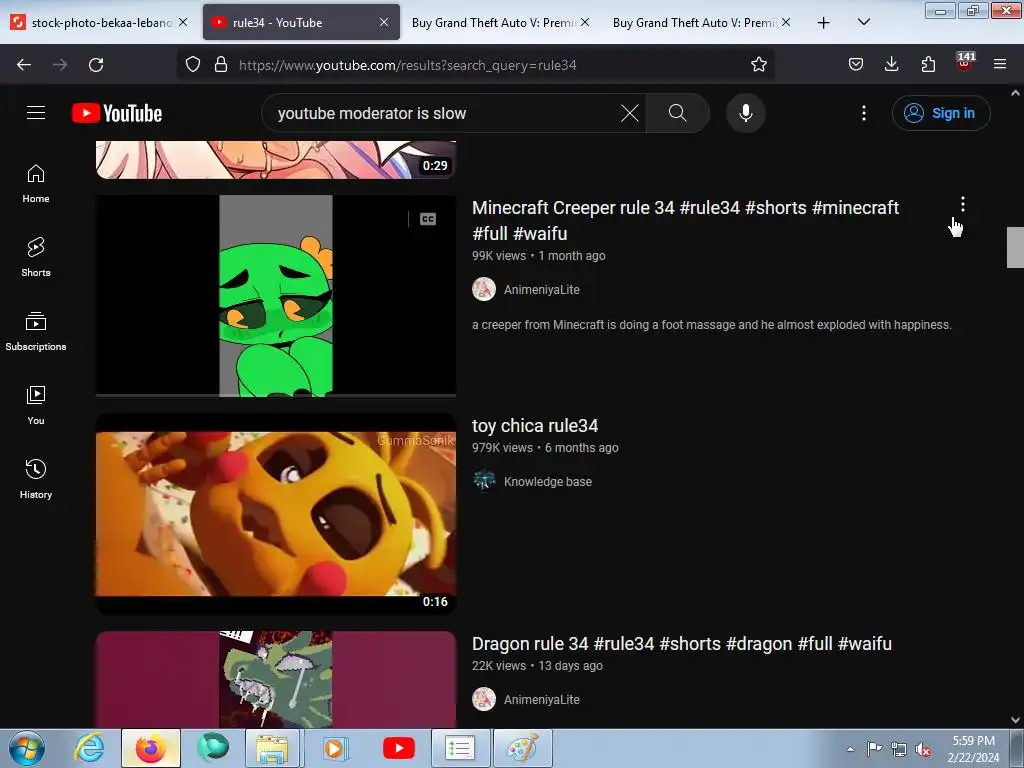The image size is (1024, 768).
Task: Go back with browser back arrow
Action: [24, 65]
